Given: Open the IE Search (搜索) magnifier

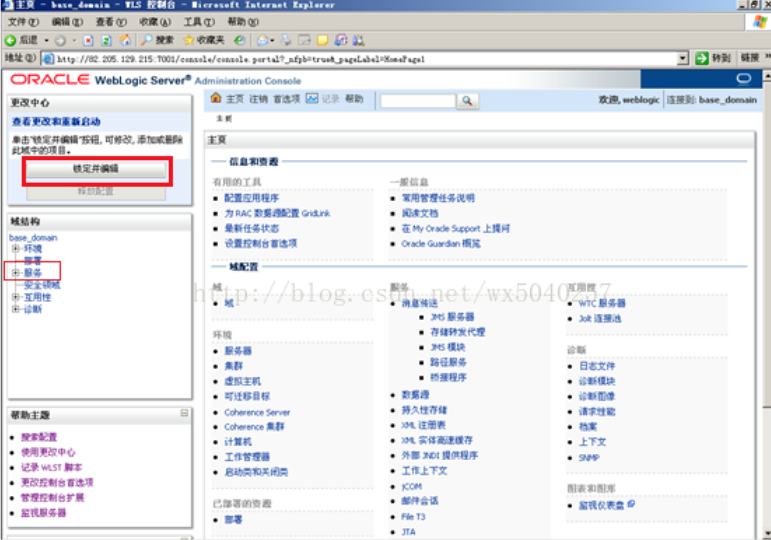Looking at the screenshot, I should [x=147, y=40].
